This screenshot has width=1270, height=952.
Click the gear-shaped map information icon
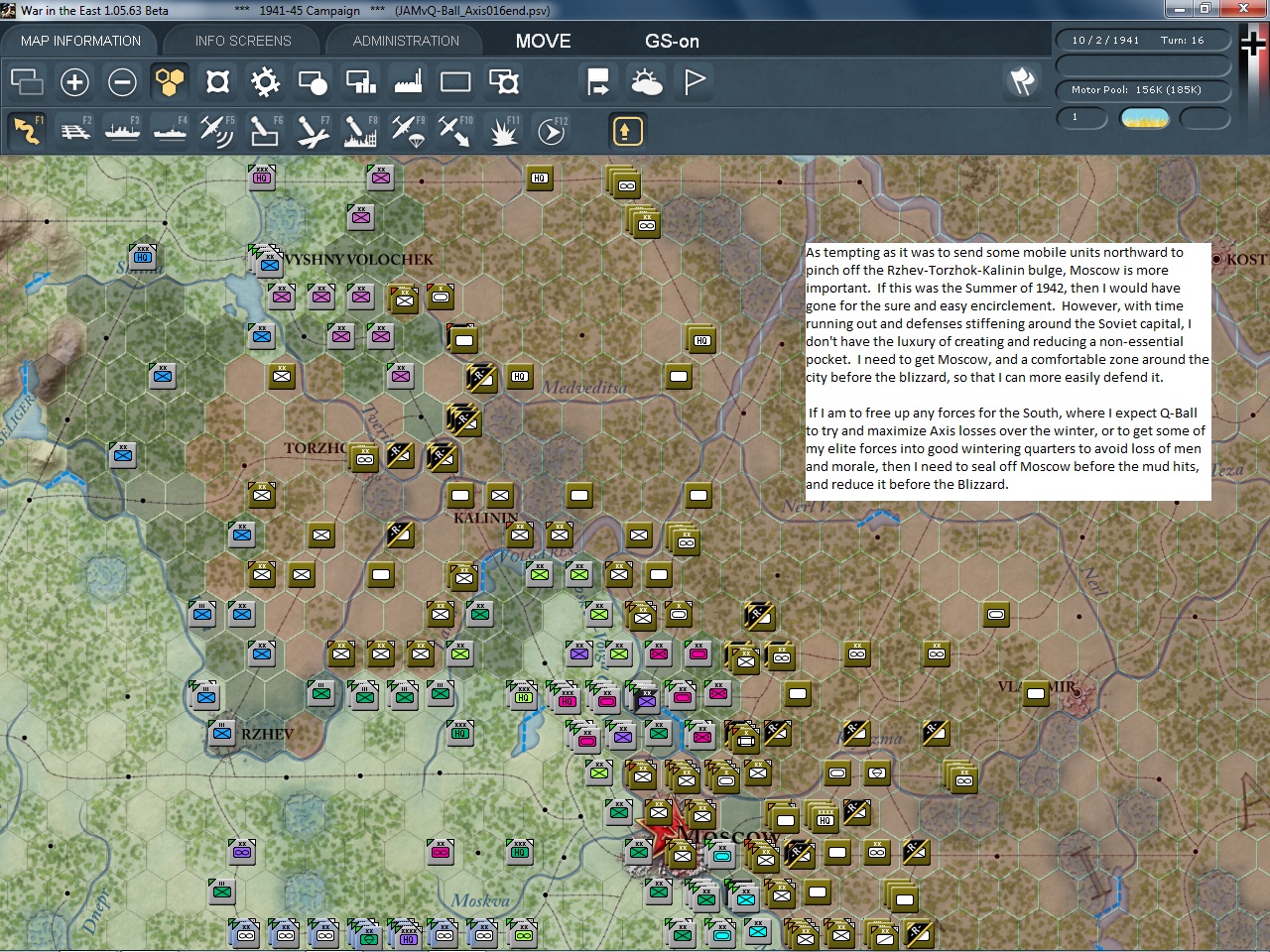point(265,81)
